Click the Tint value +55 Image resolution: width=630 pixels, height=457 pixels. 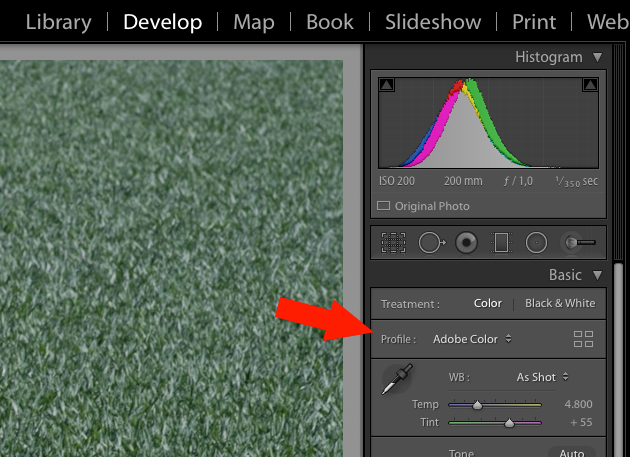tap(581, 422)
